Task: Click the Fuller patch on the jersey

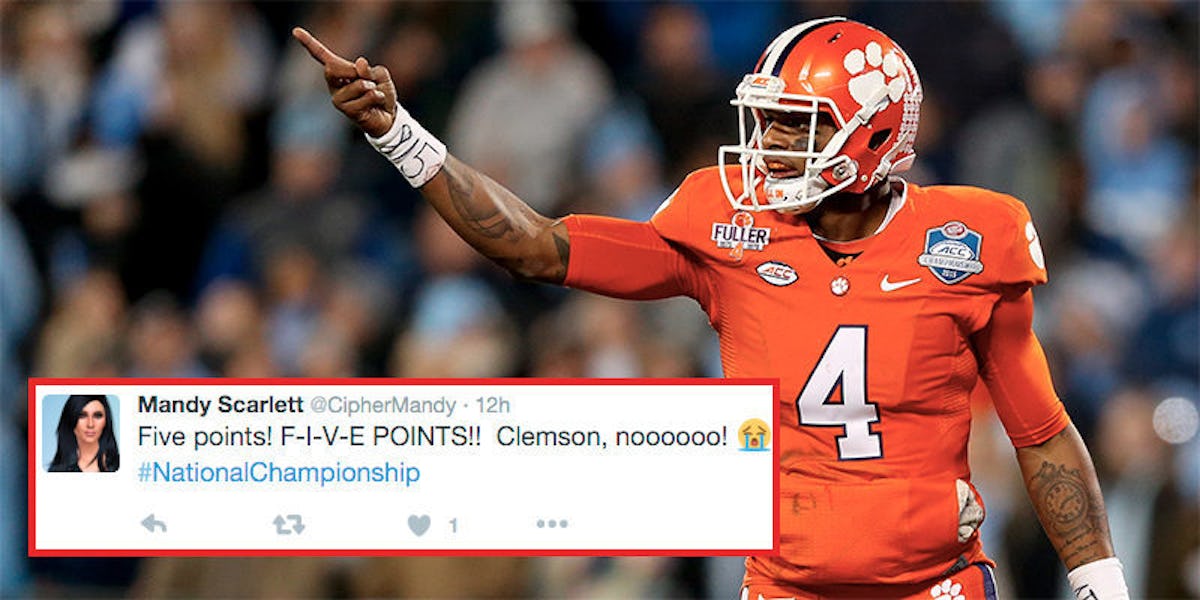Action: 741,233
